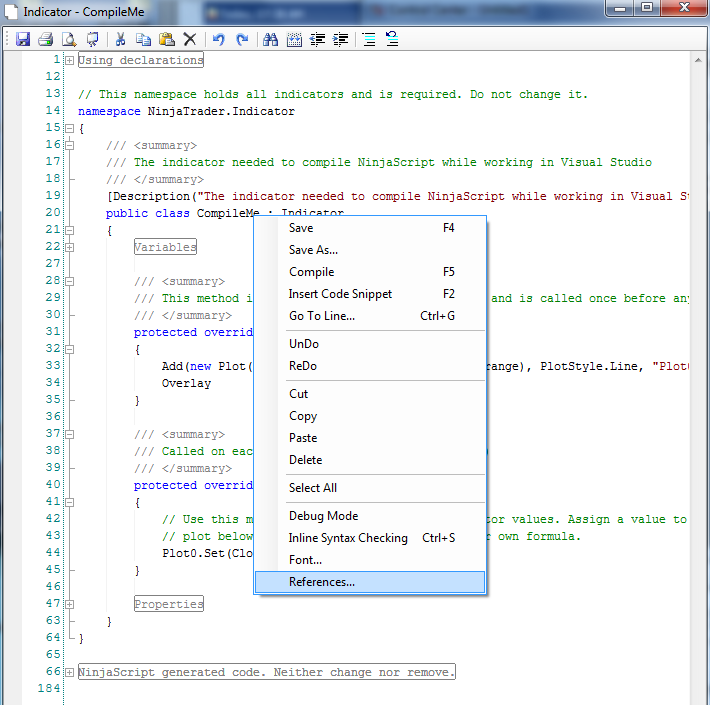
Task: Collapse the summary comment at line 28
Action: tap(69, 281)
